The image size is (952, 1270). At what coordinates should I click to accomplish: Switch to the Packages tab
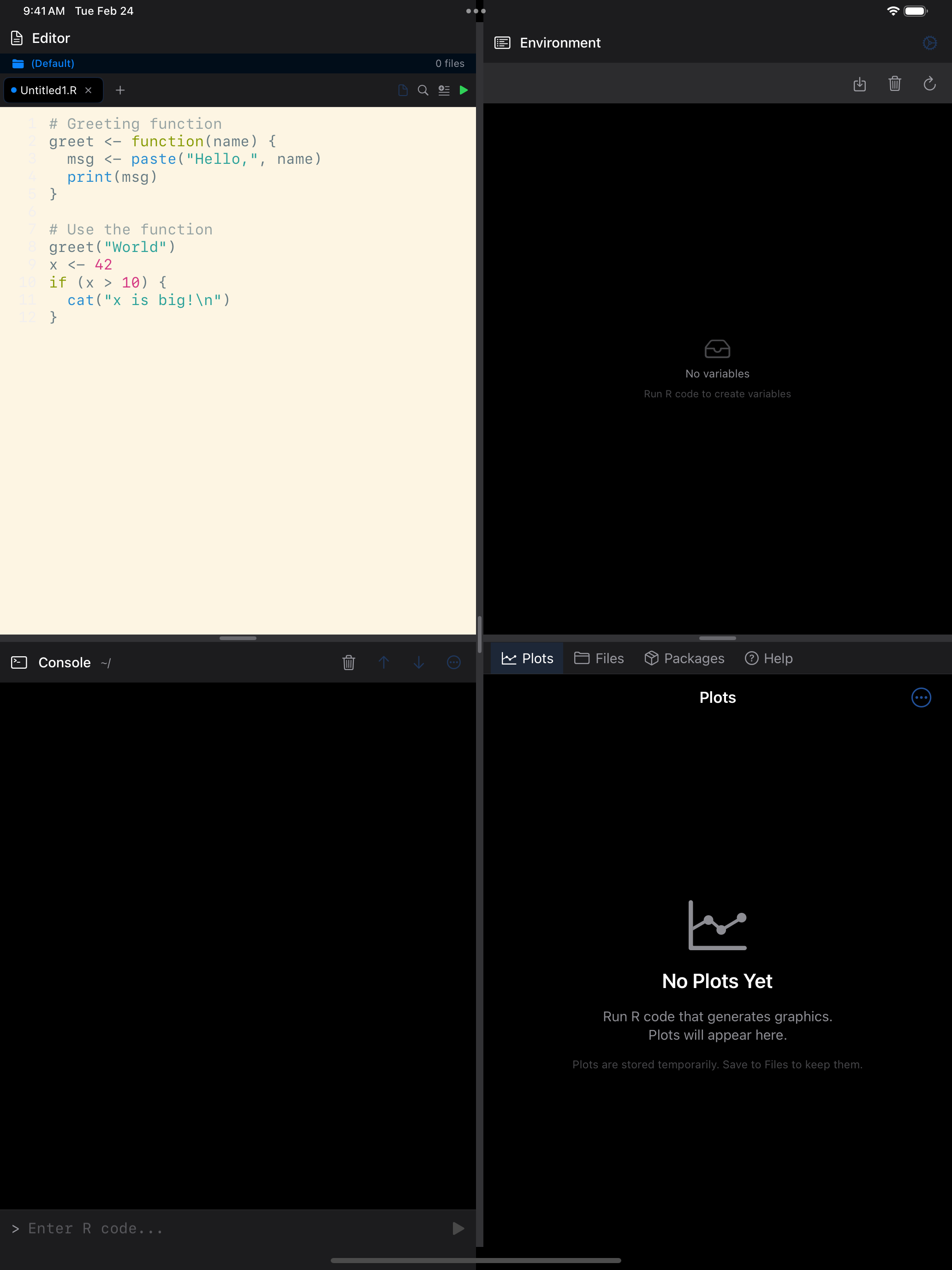click(684, 658)
